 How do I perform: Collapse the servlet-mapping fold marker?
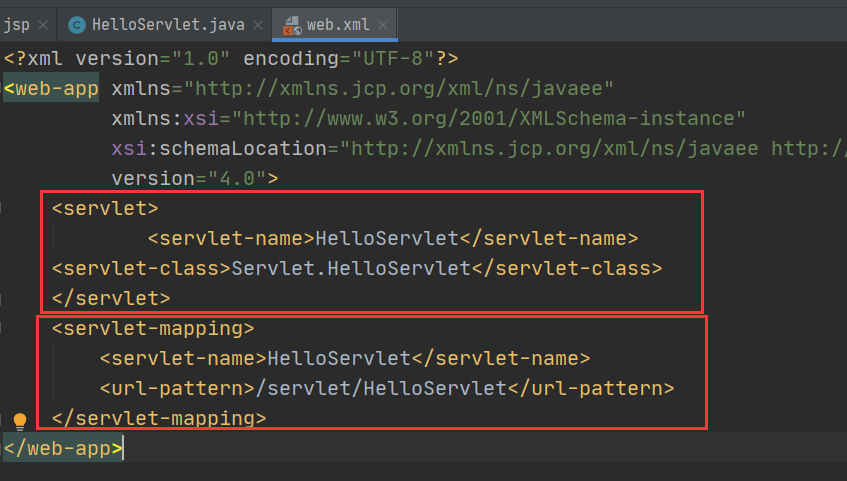pos(2,328)
